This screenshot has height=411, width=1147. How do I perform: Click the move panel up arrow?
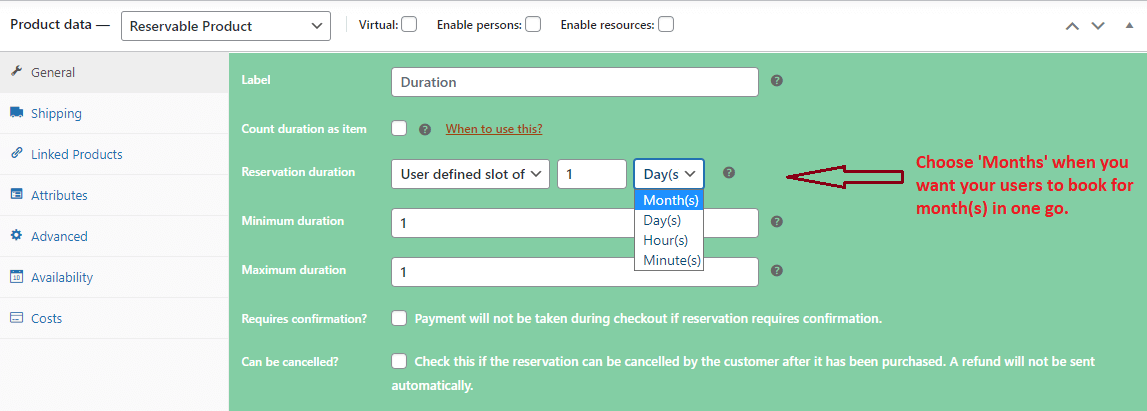point(1072,26)
